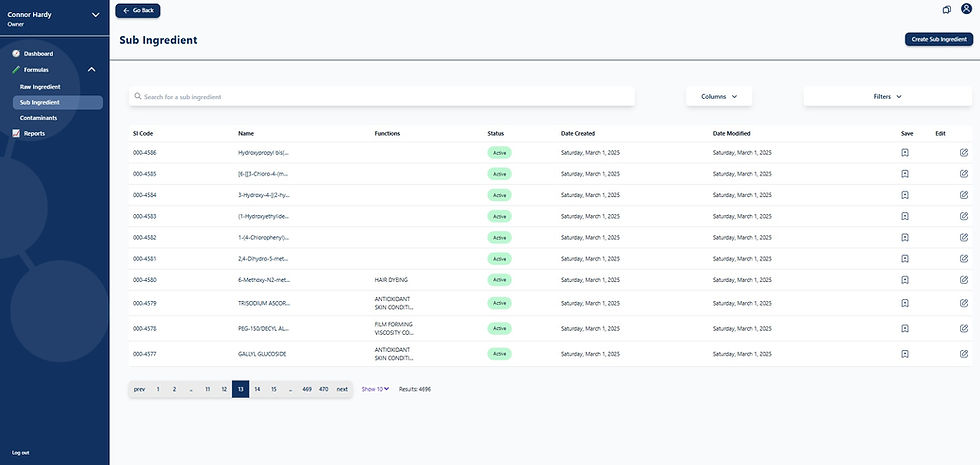Screen dimensions: 980x465
Task: Jump to pagination page 1
Action: (158, 389)
